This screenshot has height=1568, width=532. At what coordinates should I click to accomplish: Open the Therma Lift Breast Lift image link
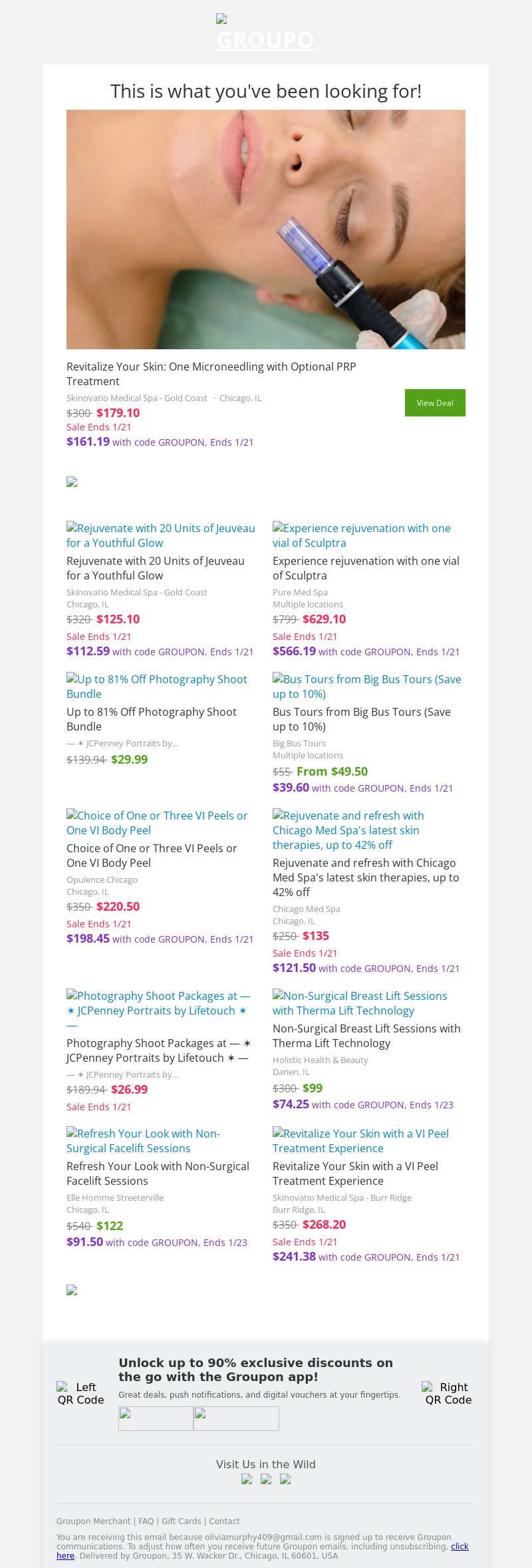(360, 1003)
